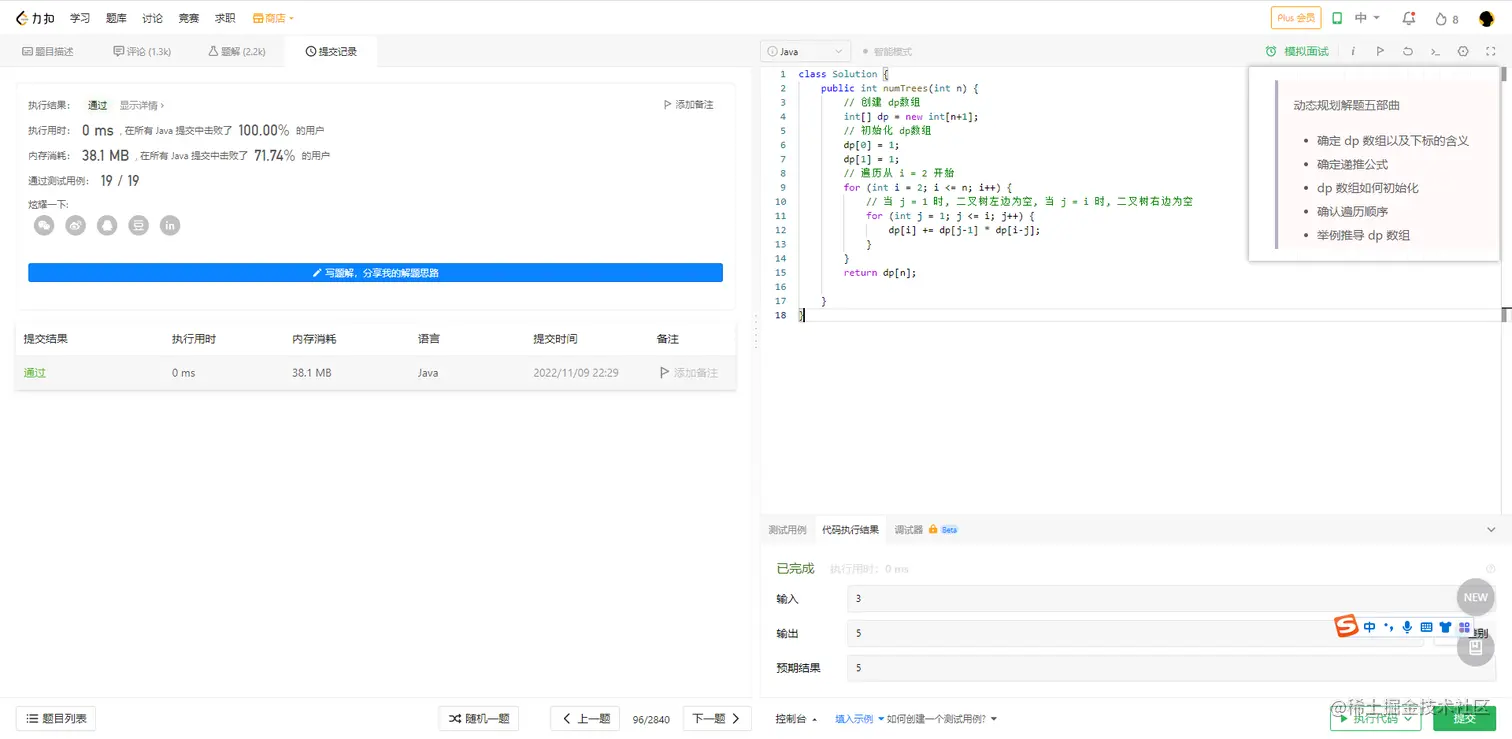Click the floating notebook button
Image resolution: width=1512 pixels, height=739 pixels.
[1476, 647]
